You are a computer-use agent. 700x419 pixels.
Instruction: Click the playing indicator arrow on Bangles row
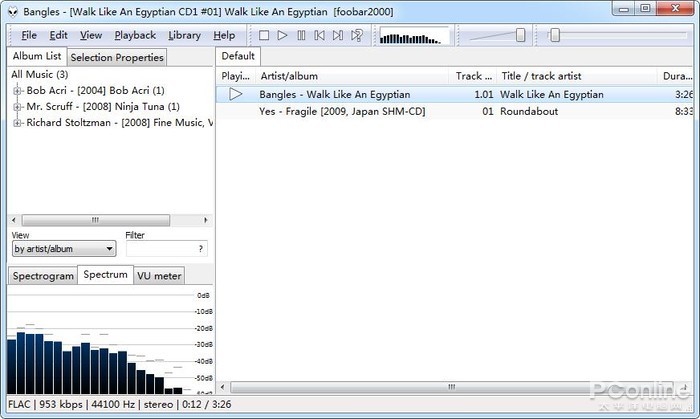click(x=236, y=94)
